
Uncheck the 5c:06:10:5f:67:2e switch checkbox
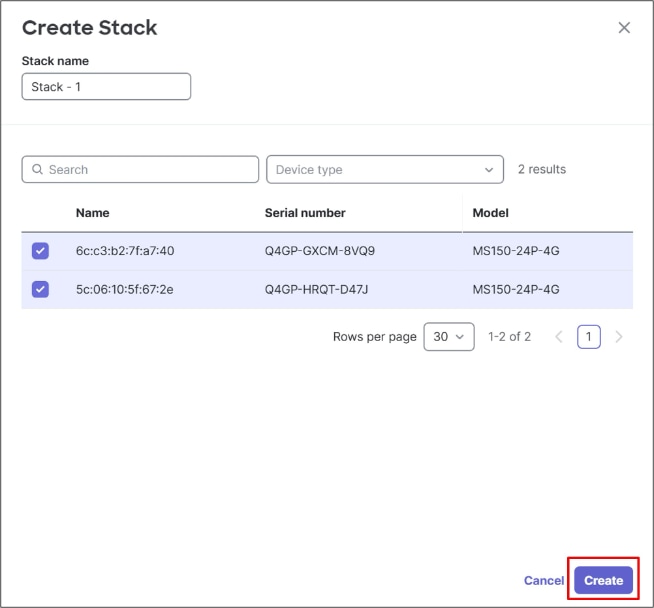click(x=40, y=289)
